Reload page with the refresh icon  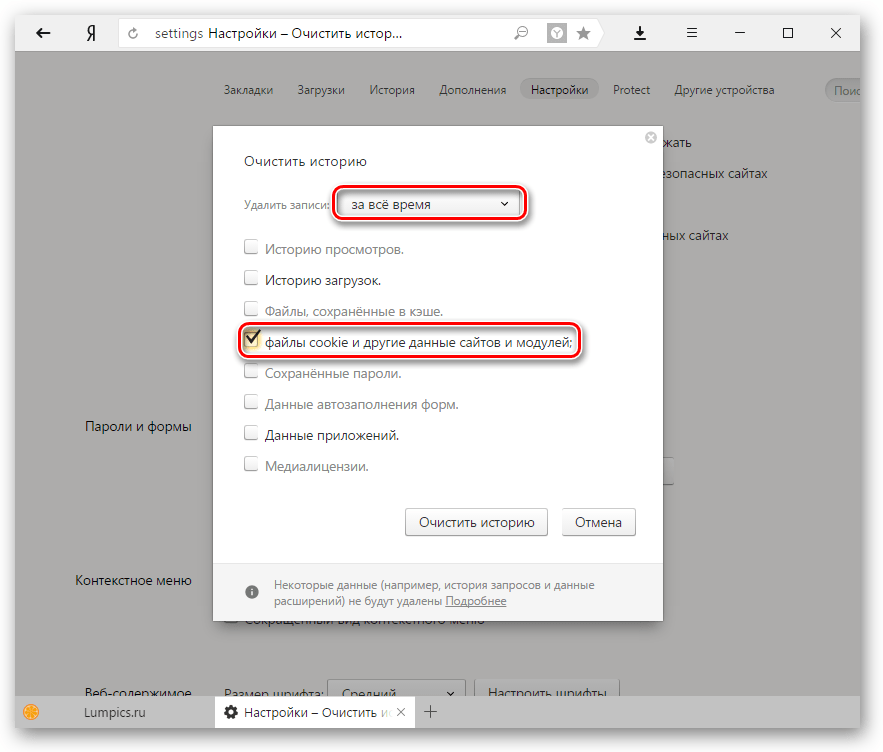(133, 33)
